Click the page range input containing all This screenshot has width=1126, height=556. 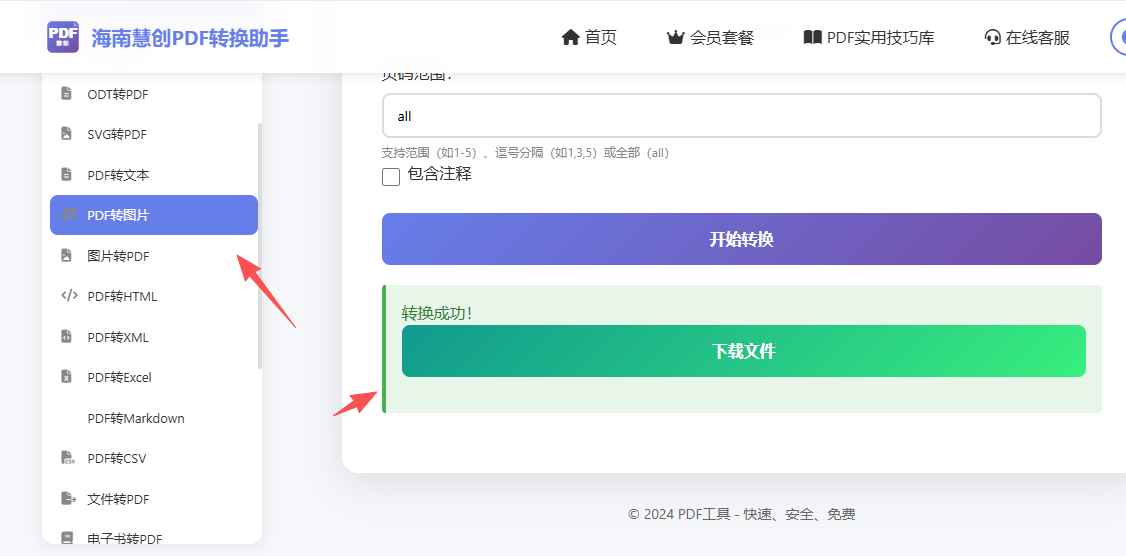click(742, 116)
